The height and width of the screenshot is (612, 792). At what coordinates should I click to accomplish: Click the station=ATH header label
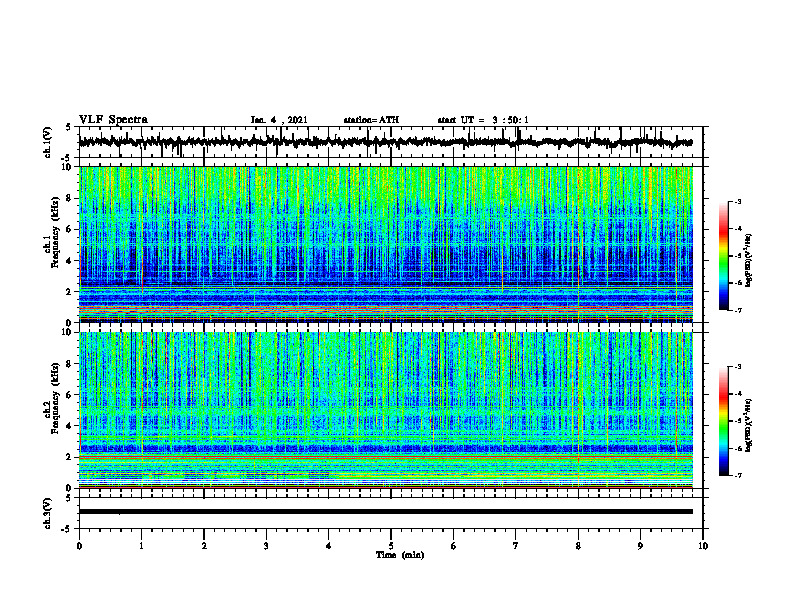pos(371,120)
